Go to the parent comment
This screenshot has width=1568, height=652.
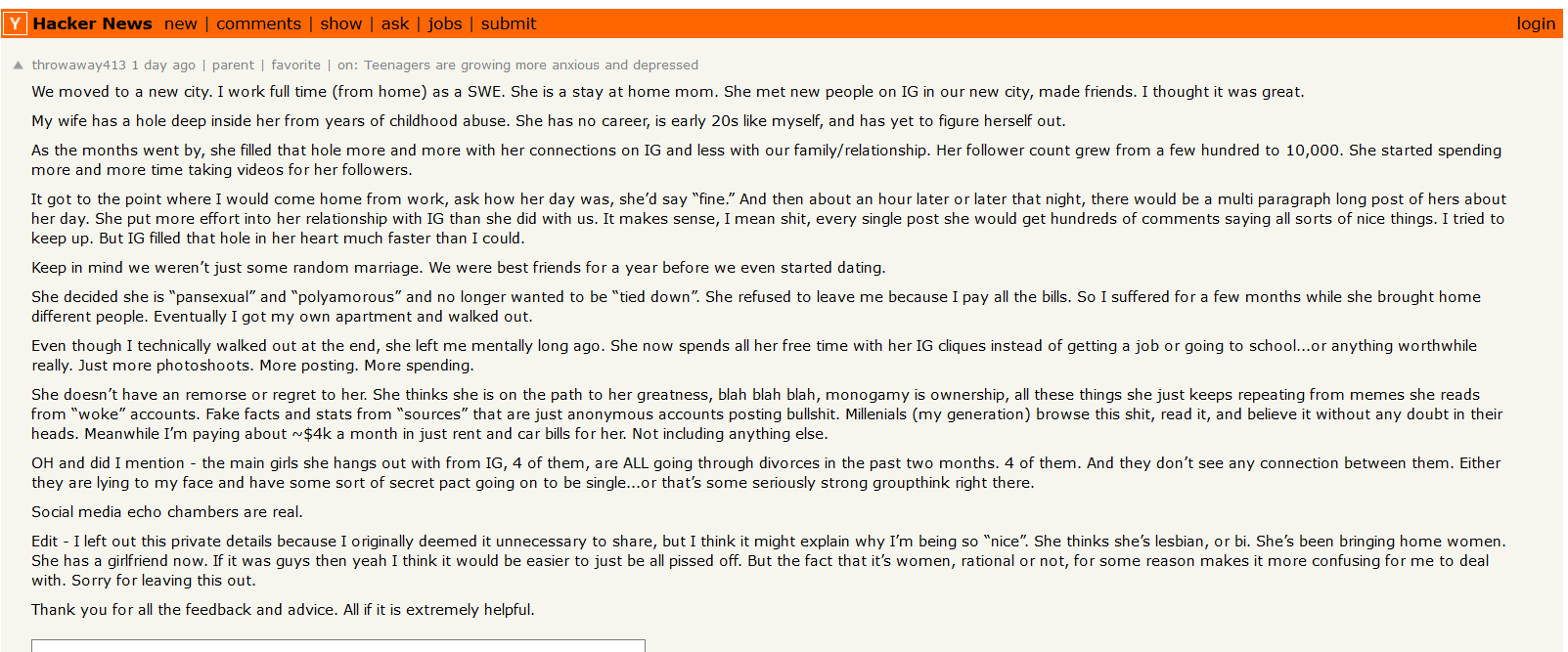point(233,65)
